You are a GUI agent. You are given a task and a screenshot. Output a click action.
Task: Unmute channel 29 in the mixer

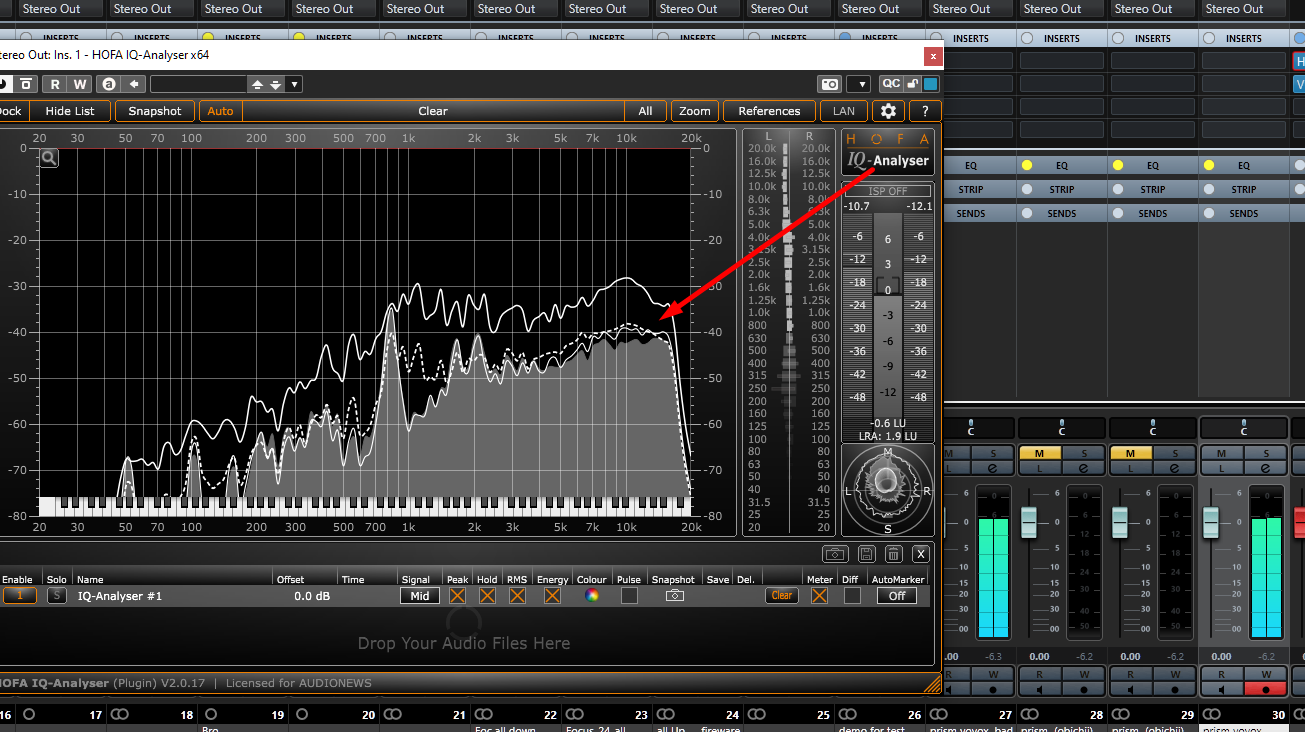coord(1131,454)
